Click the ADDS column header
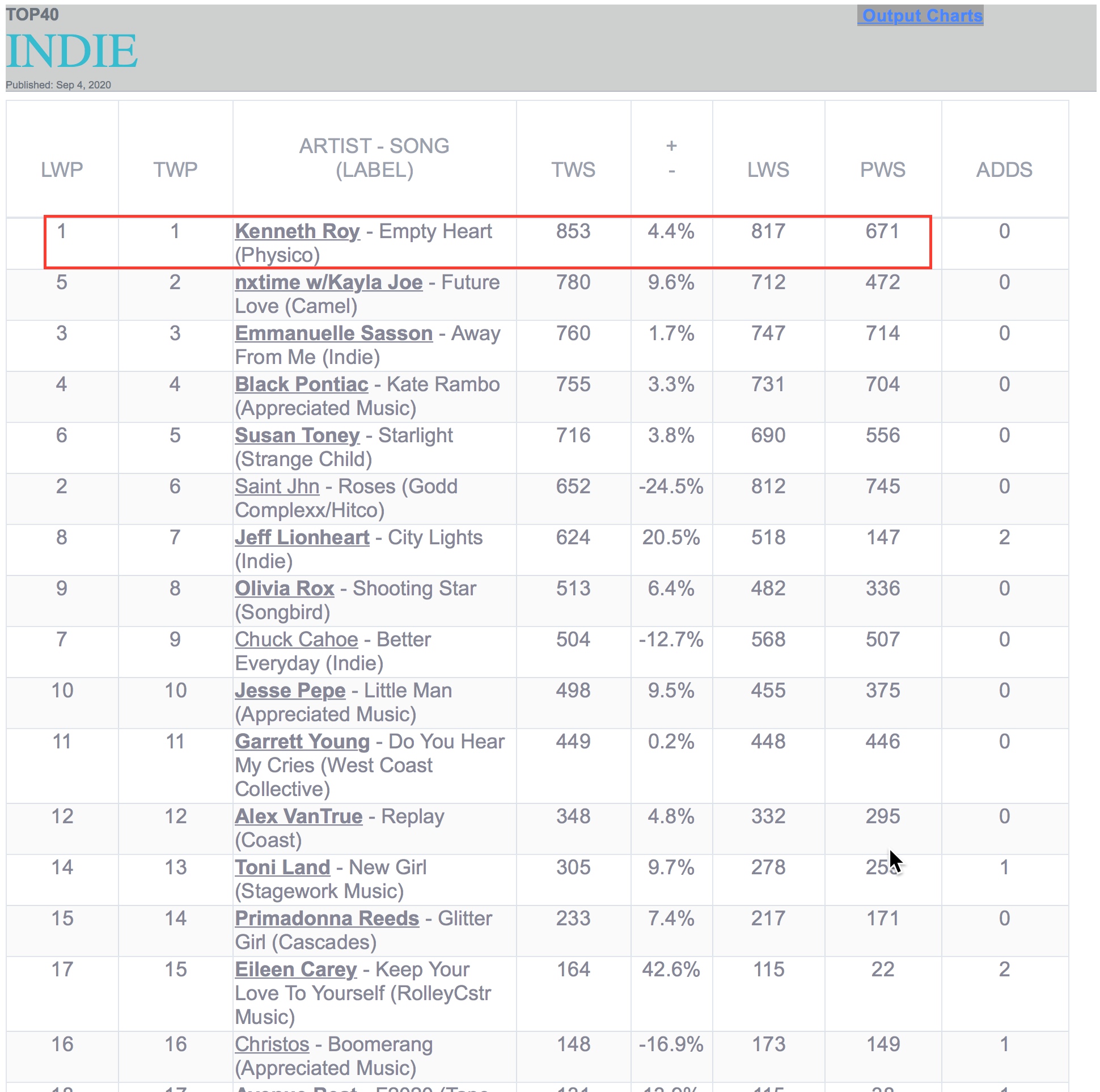1100x1092 pixels. tap(1004, 170)
